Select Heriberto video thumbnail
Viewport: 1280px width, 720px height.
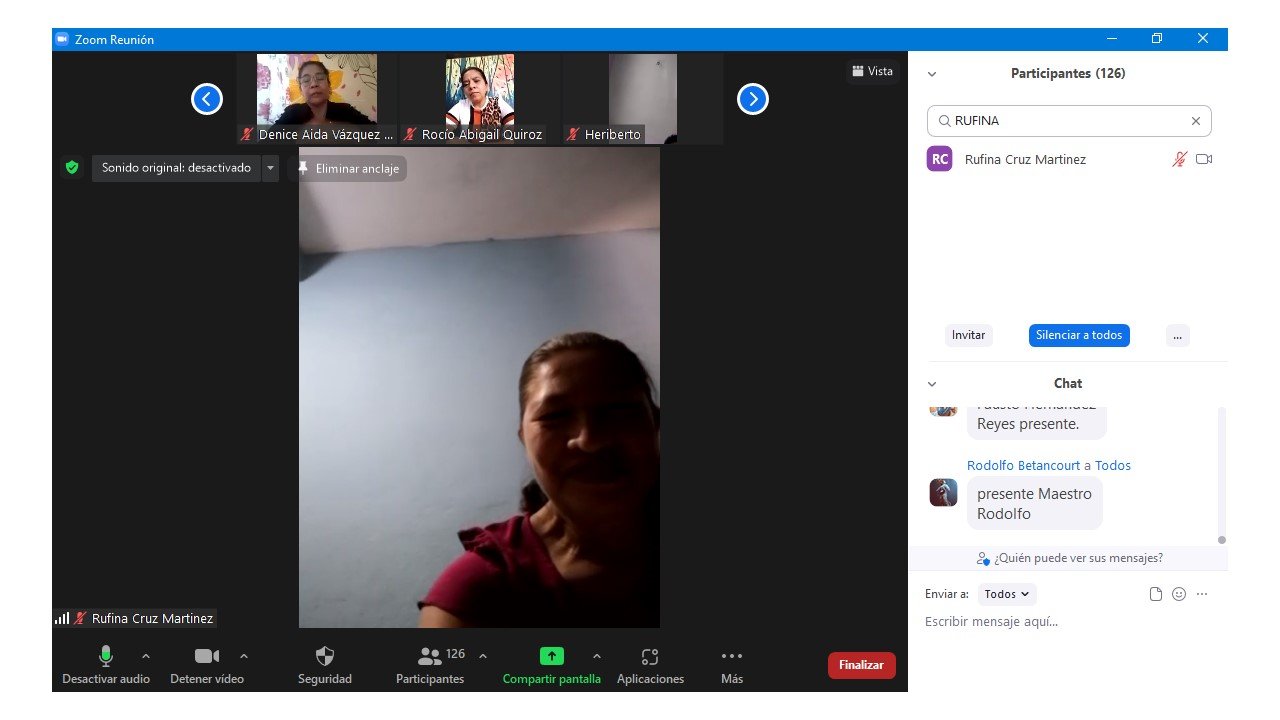pyautogui.click(x=643, y=99)
